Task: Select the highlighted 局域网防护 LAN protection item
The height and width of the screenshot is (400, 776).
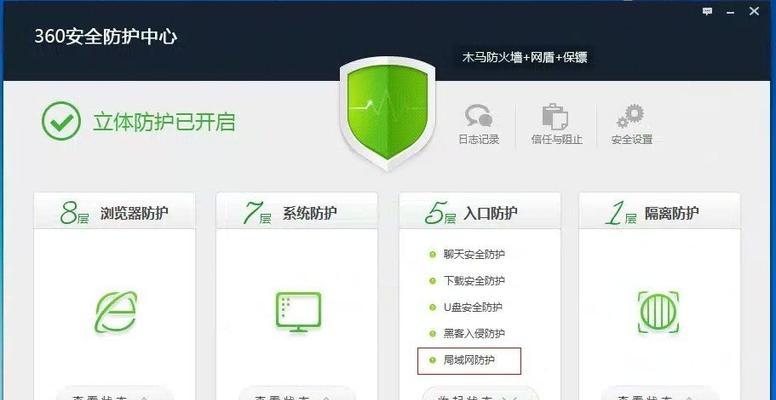Action: point(469,360)
